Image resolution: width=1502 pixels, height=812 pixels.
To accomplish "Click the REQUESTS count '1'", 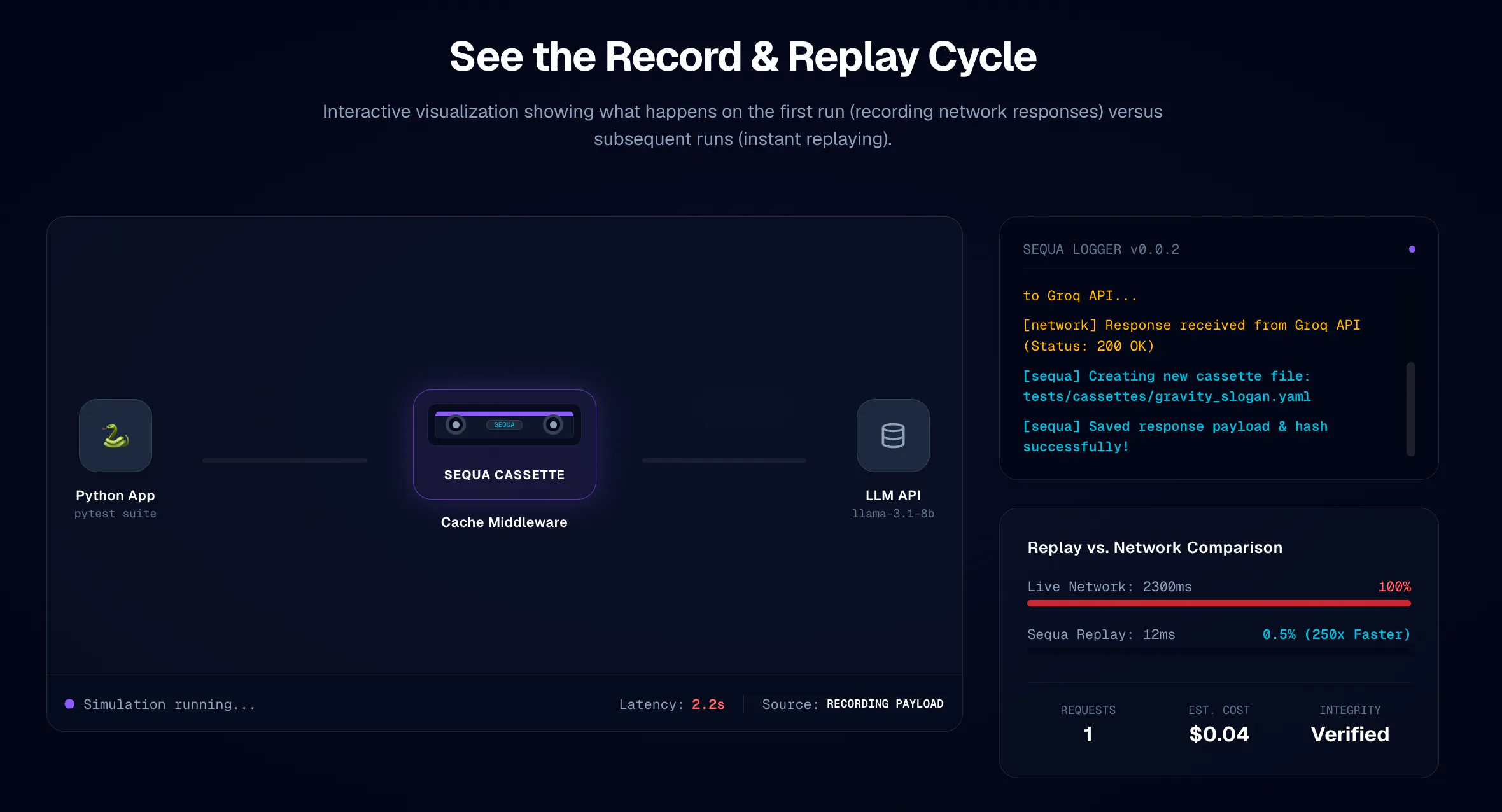I will click(x=1088, y=734).
